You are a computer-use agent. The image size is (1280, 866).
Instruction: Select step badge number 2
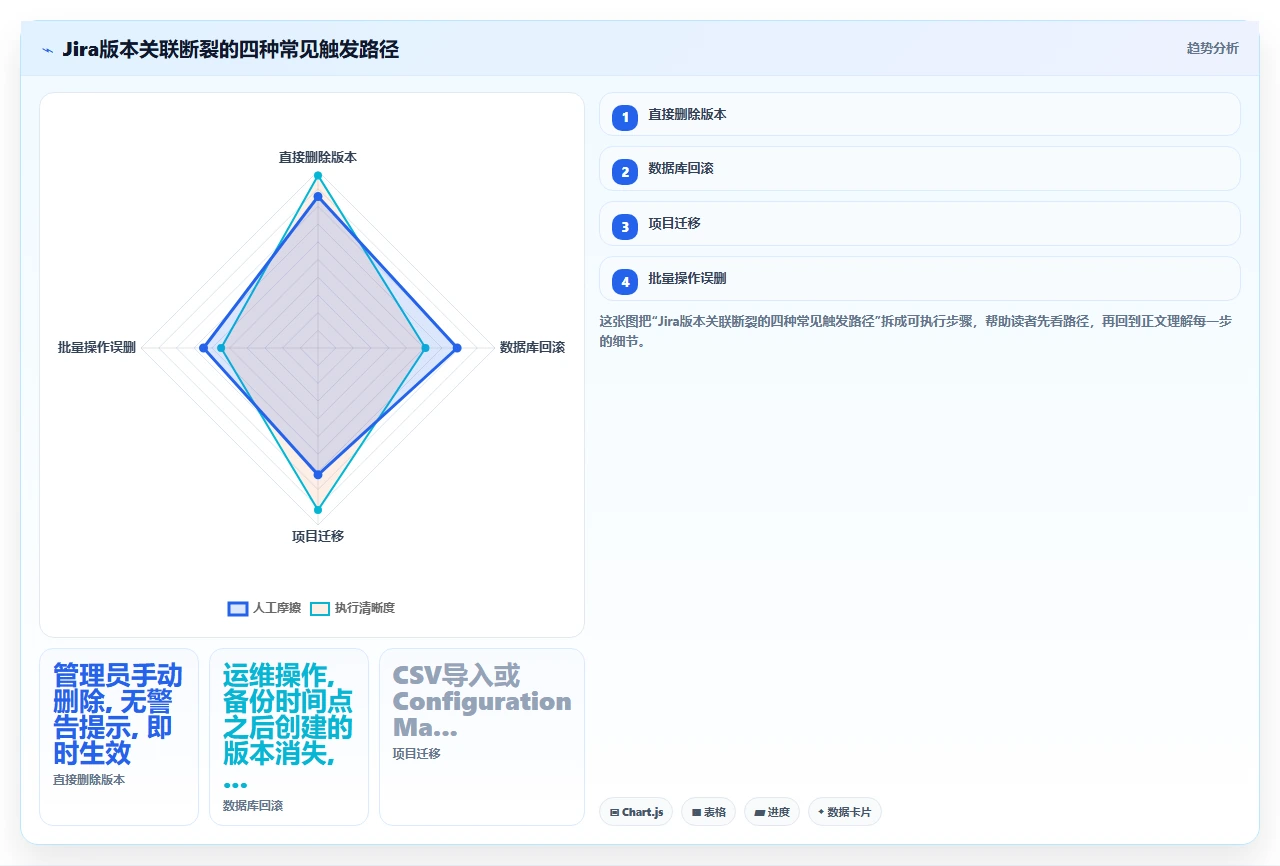pos(625,172)
